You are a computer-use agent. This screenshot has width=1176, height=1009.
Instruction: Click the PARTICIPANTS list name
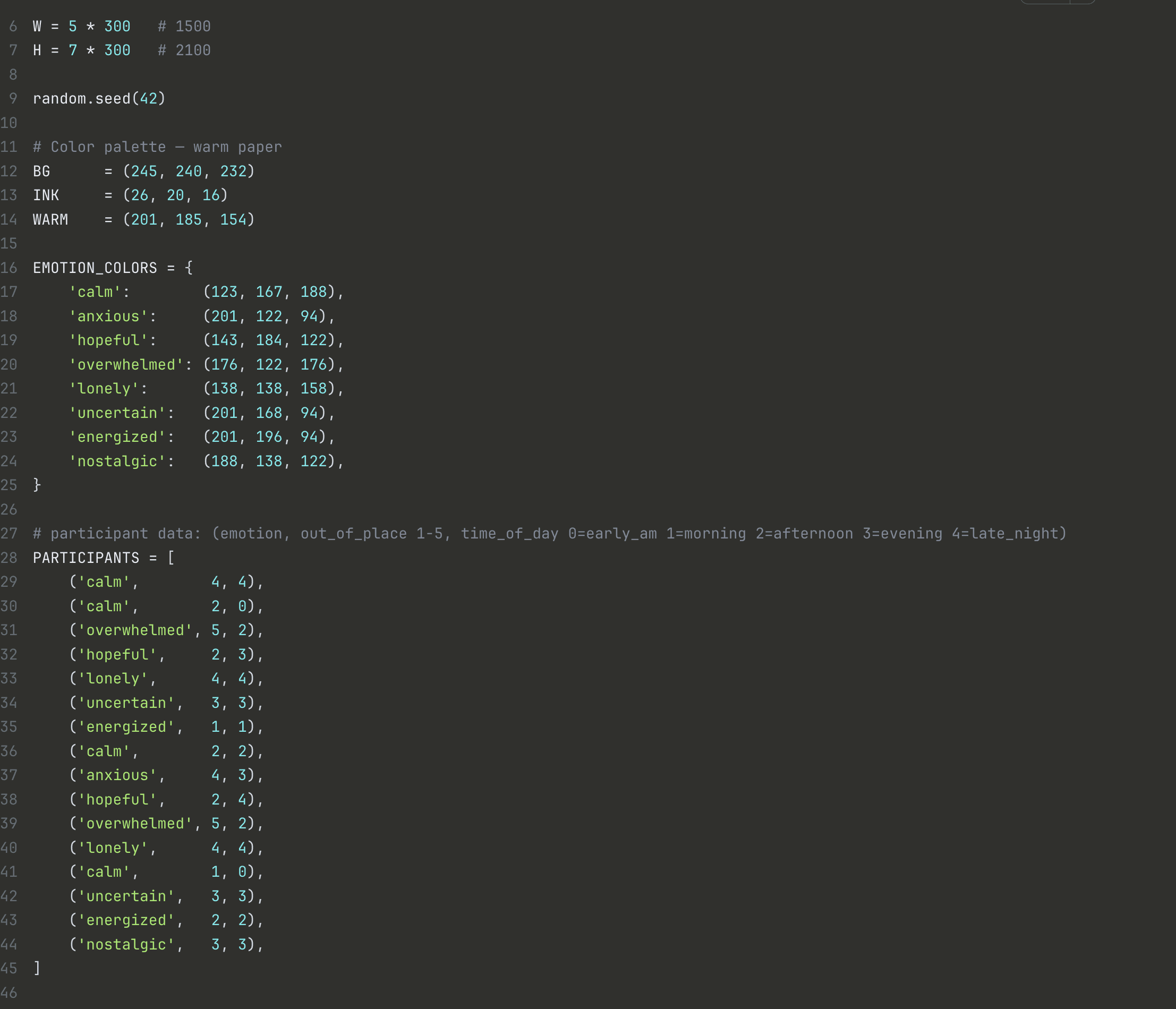point(86,558)
